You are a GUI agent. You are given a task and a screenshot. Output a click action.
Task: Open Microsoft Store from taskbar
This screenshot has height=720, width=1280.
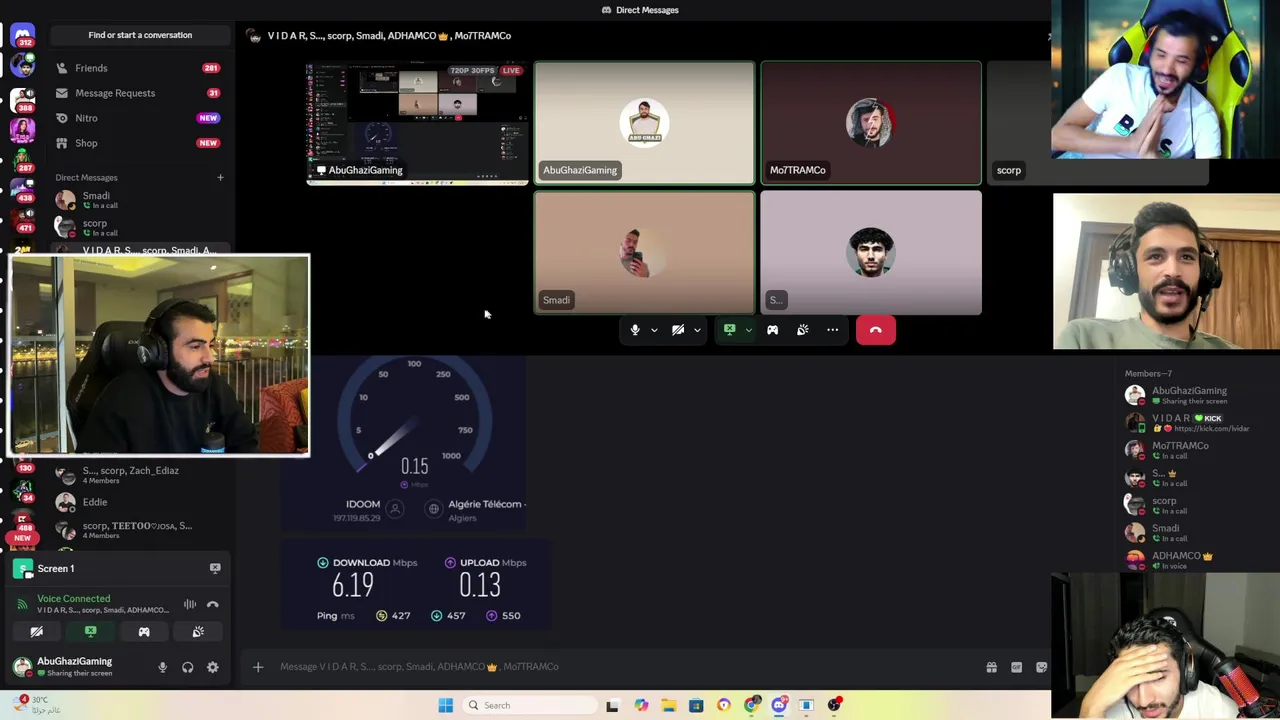pos(696,705)
